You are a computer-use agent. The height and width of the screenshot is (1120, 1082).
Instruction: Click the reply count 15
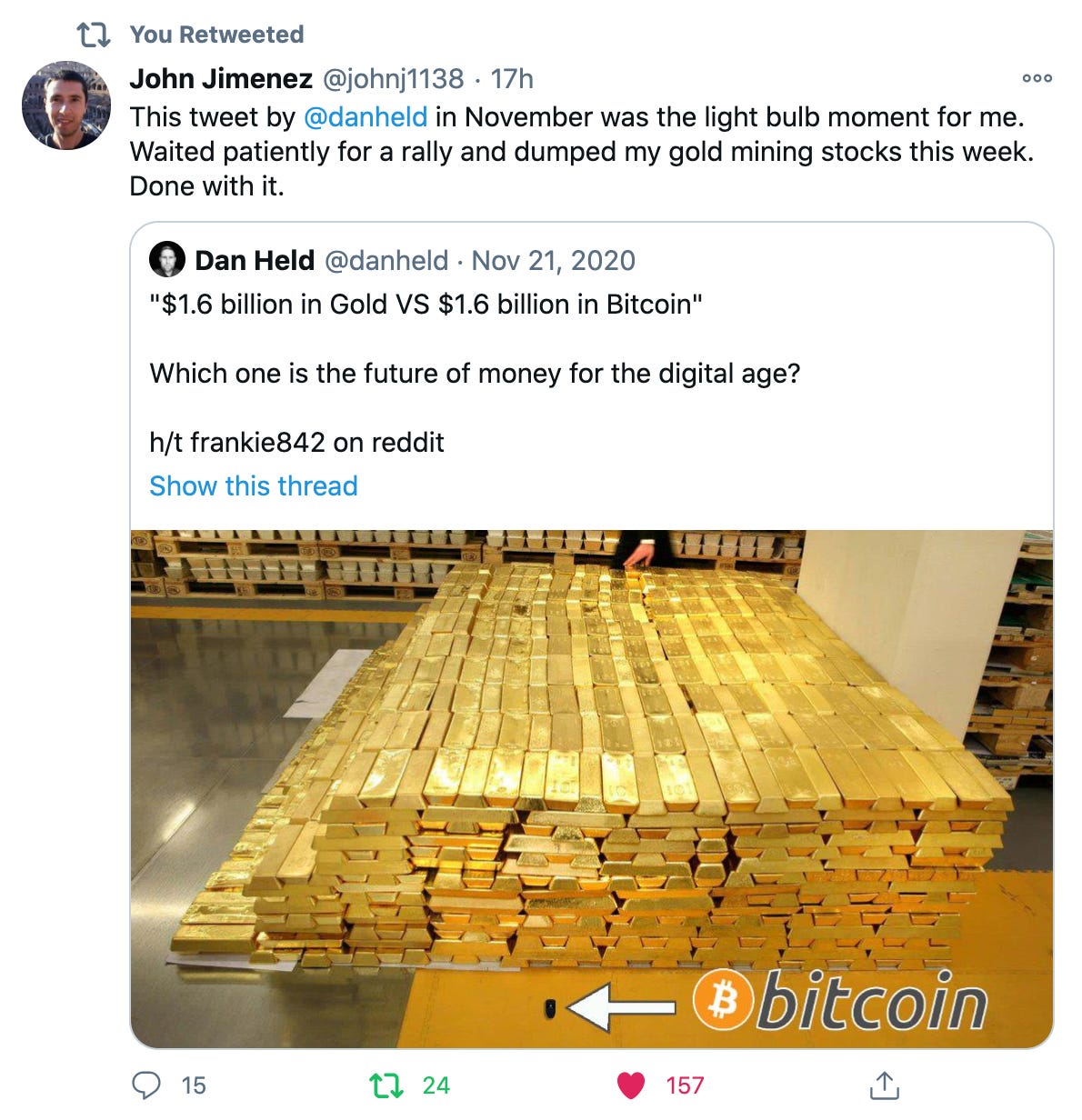(x=194, y=1085)
